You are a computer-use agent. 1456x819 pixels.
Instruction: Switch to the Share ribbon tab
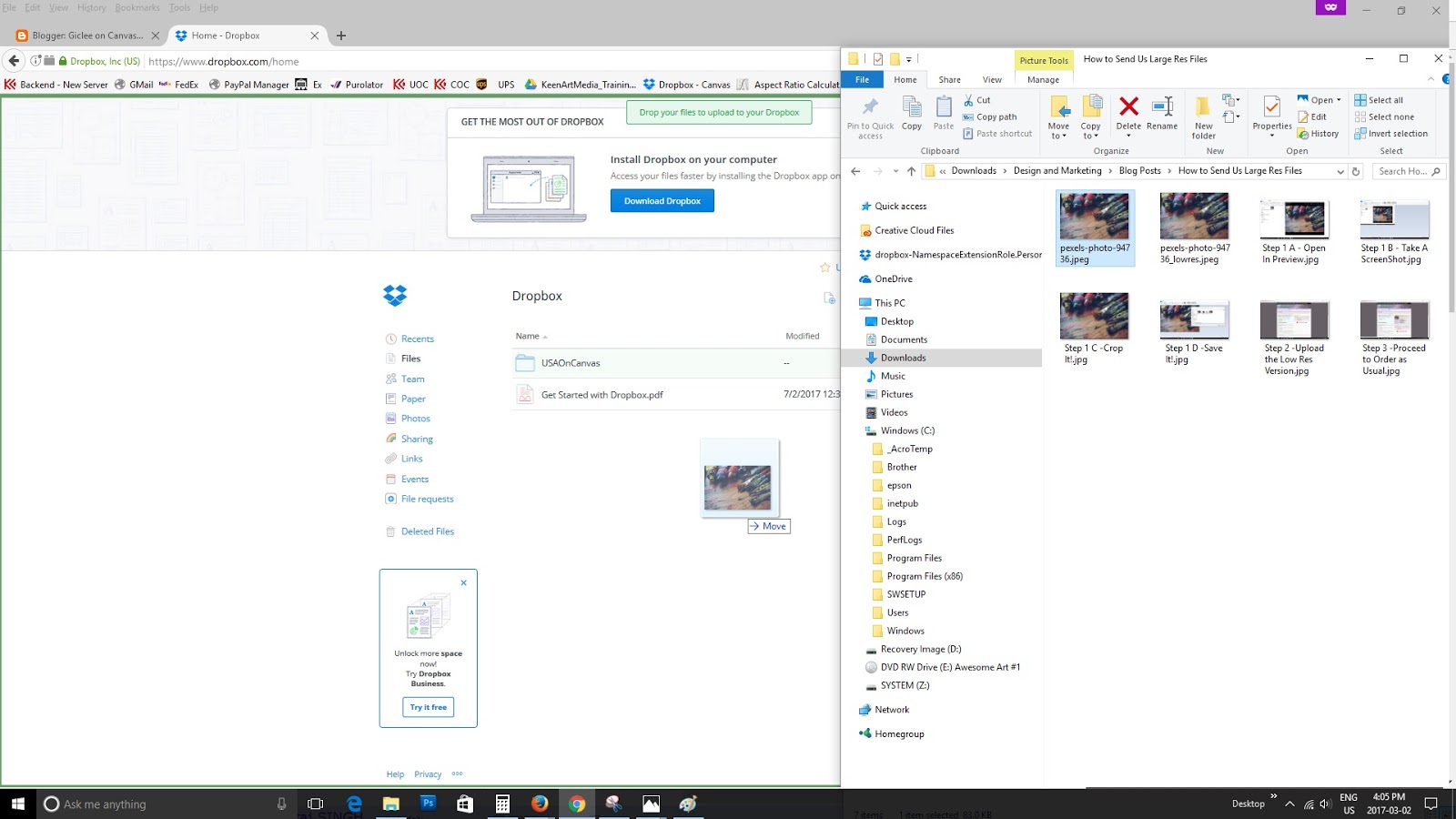coord(949,79)
